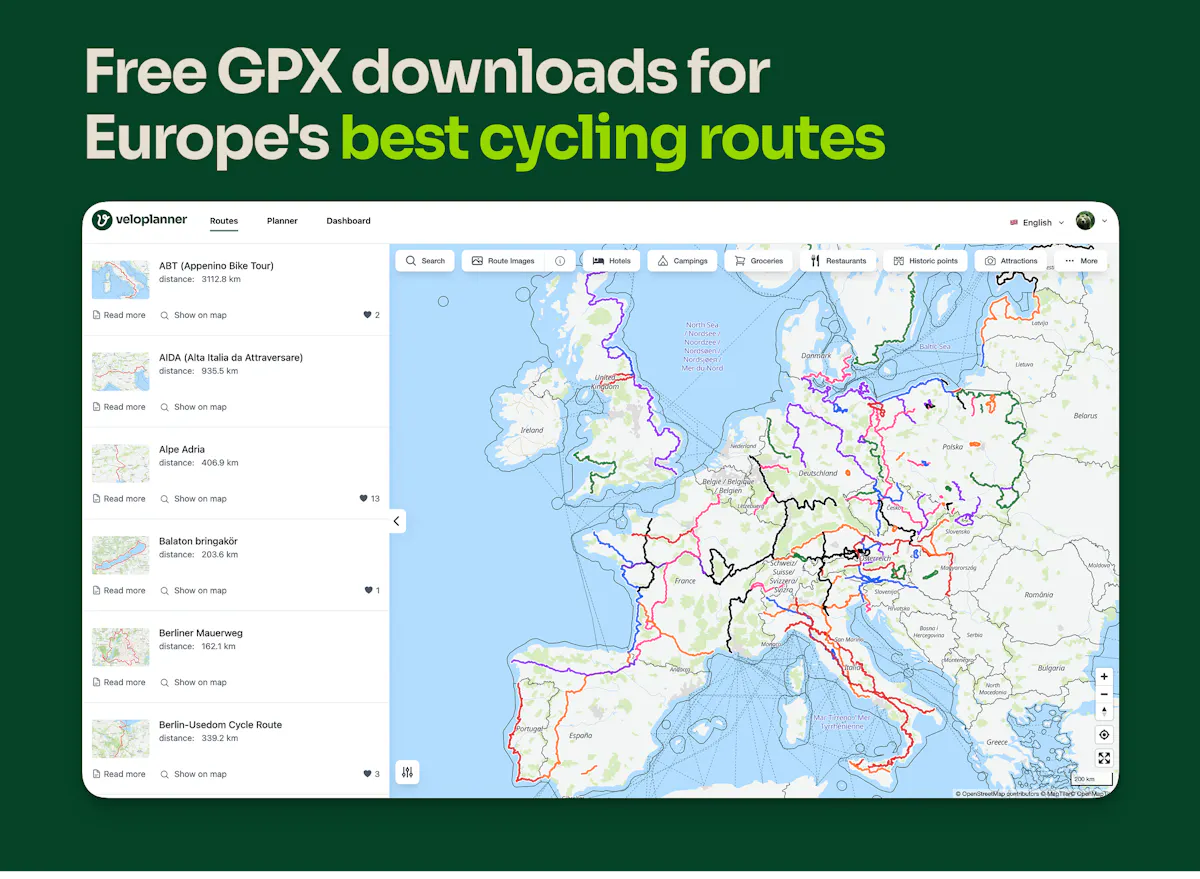The image size is (1200, 879).
Task: Enter fullscreen map view
Action: click(1104, 758)
